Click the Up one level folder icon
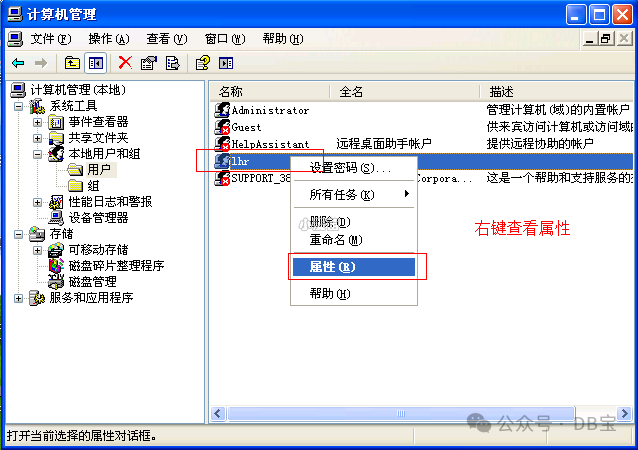 [x=72, y=63]
